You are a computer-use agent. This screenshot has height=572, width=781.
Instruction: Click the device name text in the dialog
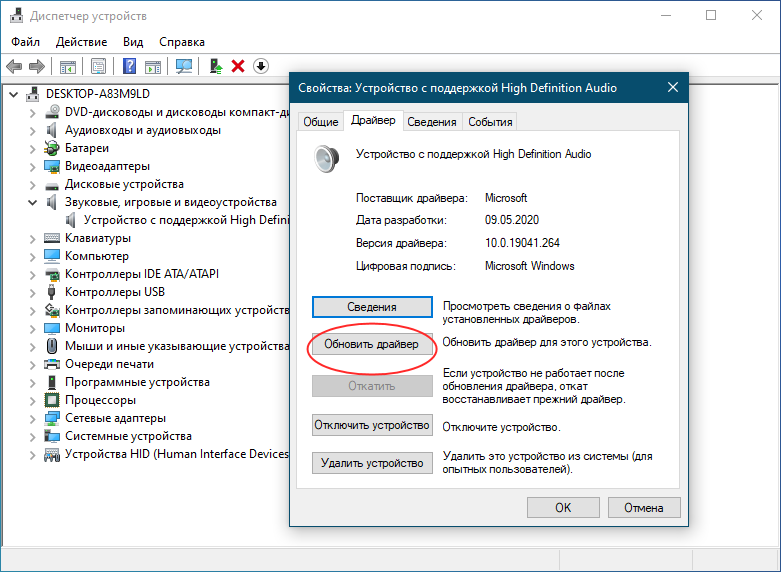473,154
